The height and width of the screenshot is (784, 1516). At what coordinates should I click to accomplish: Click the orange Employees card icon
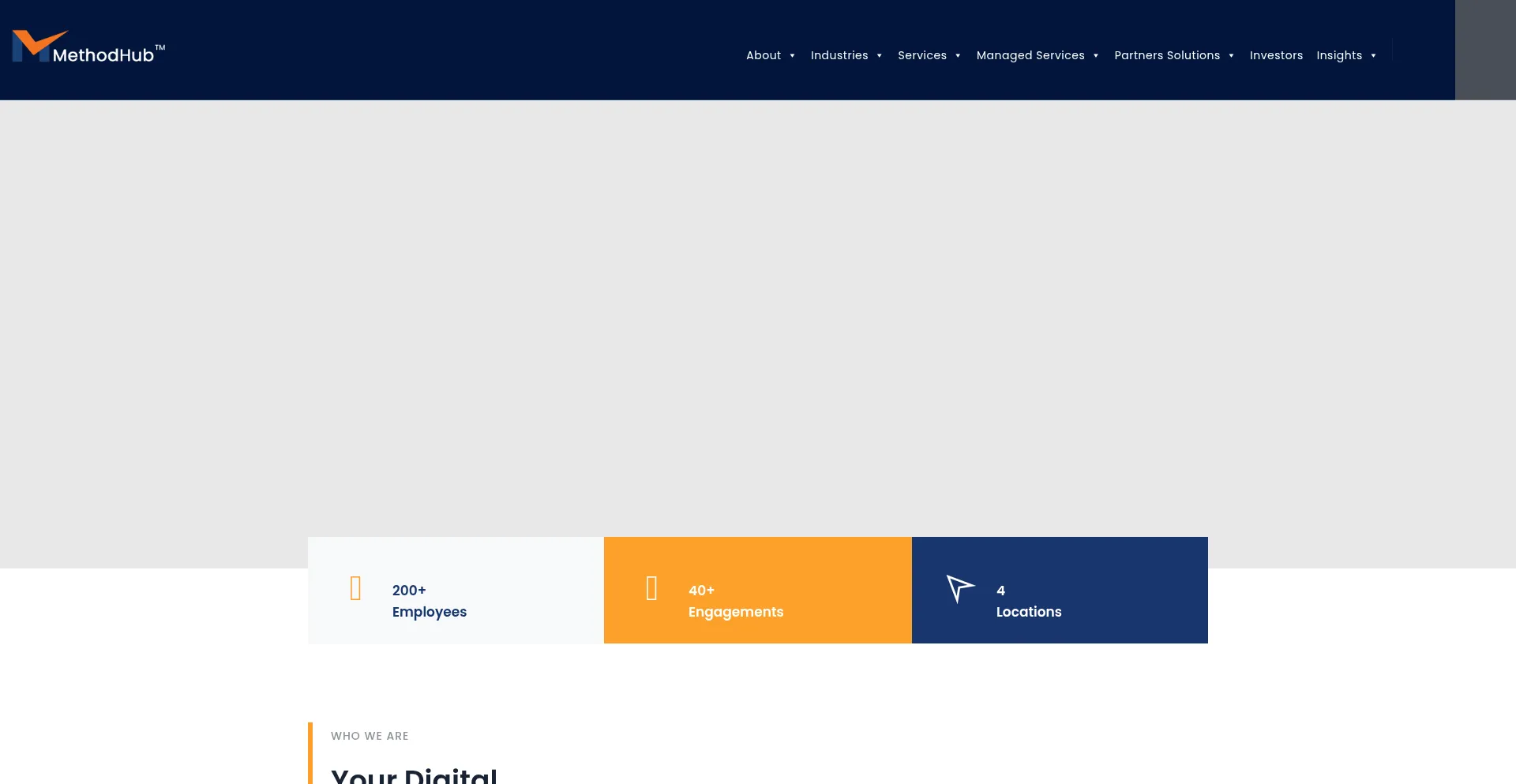(x=355, y=588)
